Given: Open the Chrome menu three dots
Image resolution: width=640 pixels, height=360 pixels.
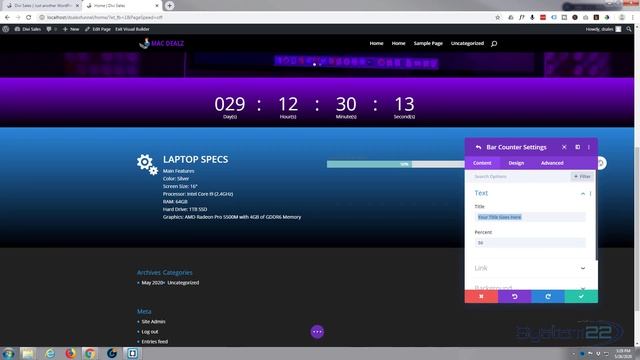Looking at the screenshot, I should [x=633, y=18].
